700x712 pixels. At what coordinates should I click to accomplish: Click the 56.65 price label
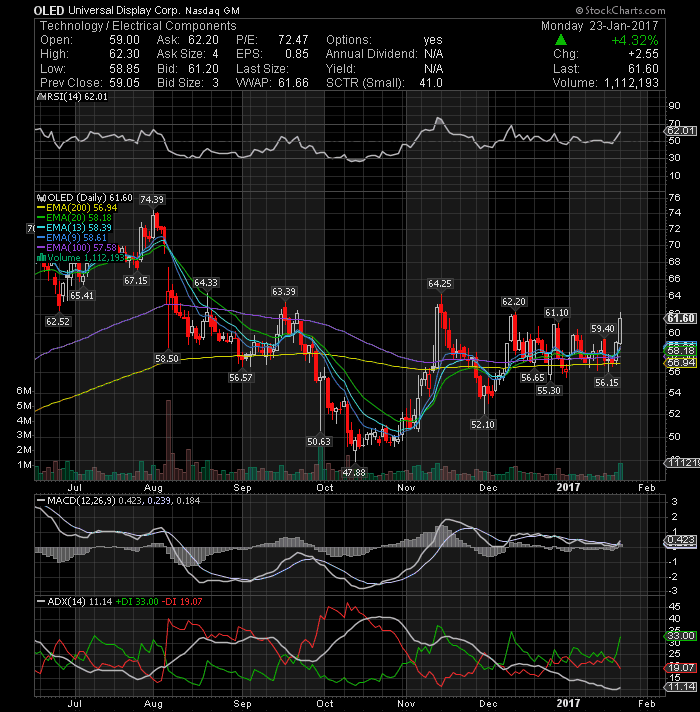click(533, 378)
